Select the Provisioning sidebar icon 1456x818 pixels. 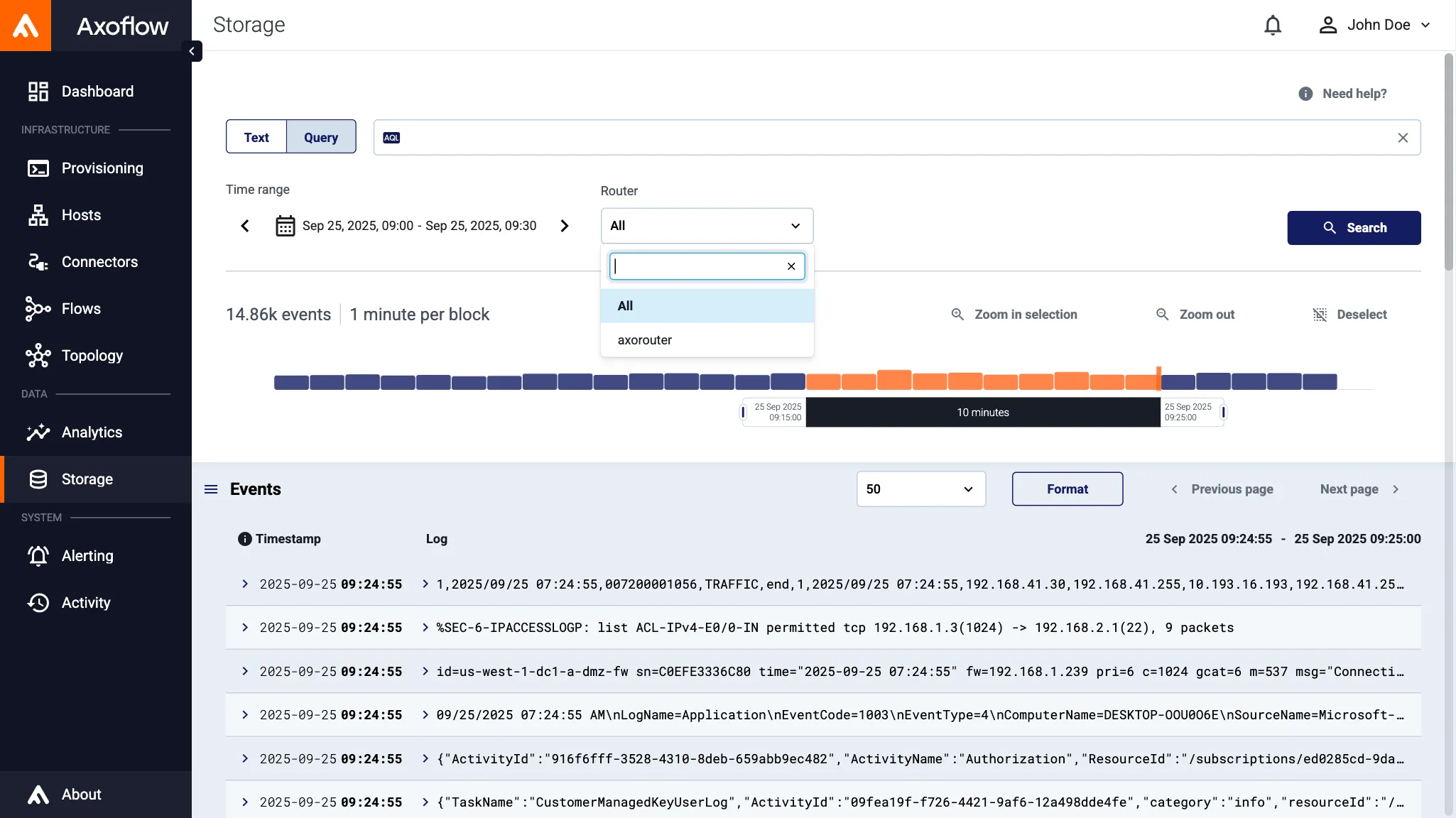[x=38, y=168]
